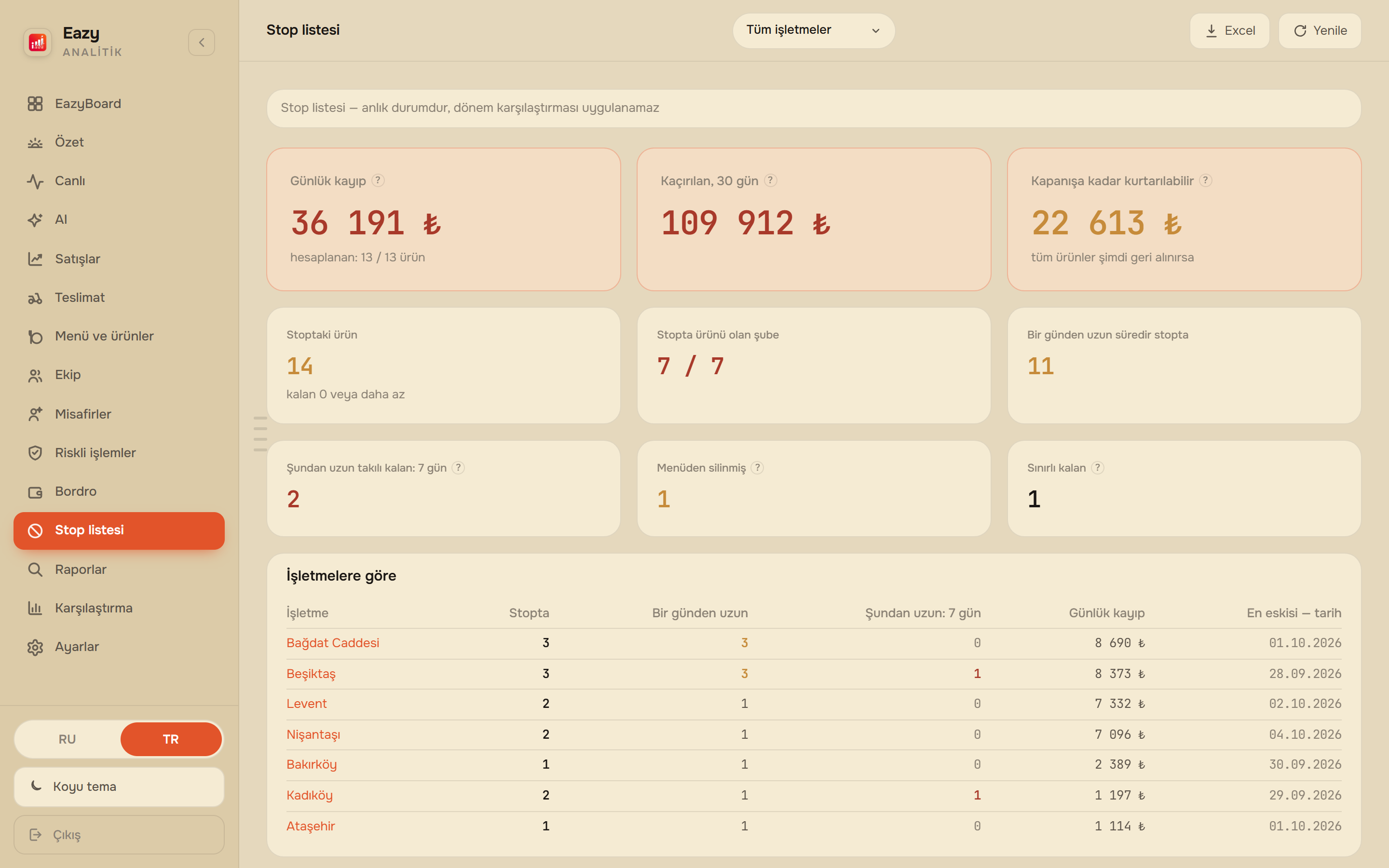Image resolution: width=1389 pixels, height=868 pixels.
Task: Export the list with the Excel button
Action: [1229, 30]
